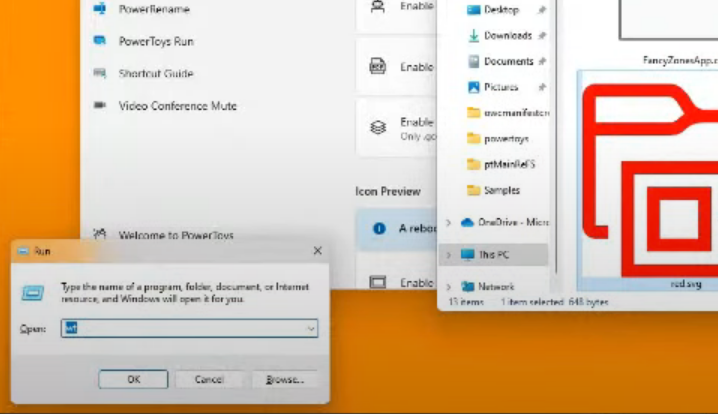Click Cancel in the Run dialog

[x=209, y=379]
